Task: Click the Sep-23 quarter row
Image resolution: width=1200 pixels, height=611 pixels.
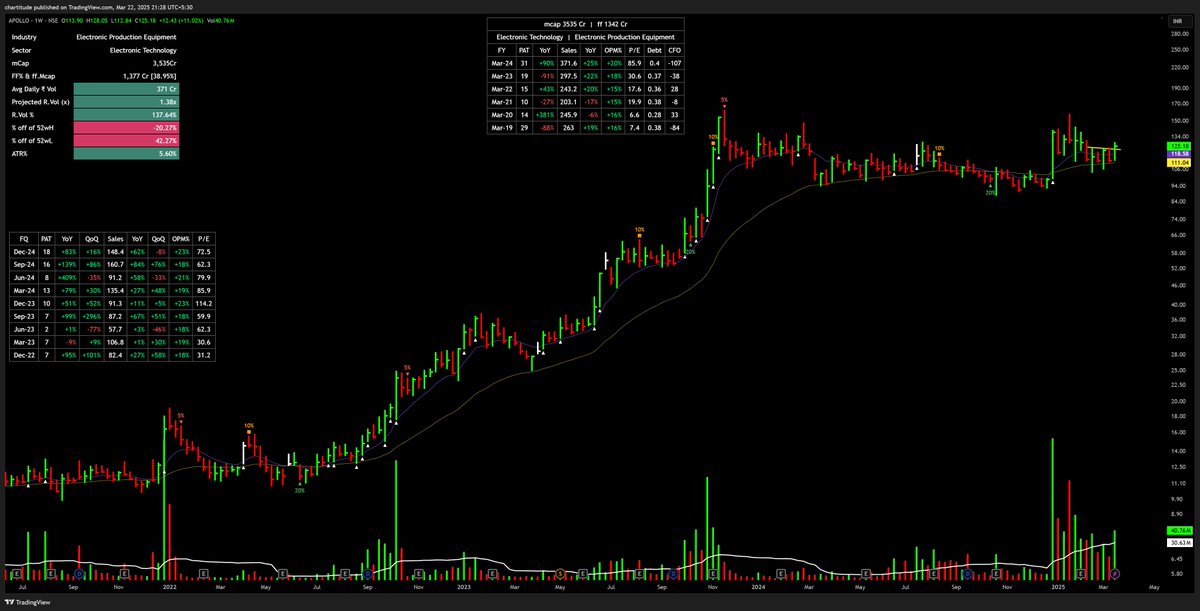Action: pos(111,314)
